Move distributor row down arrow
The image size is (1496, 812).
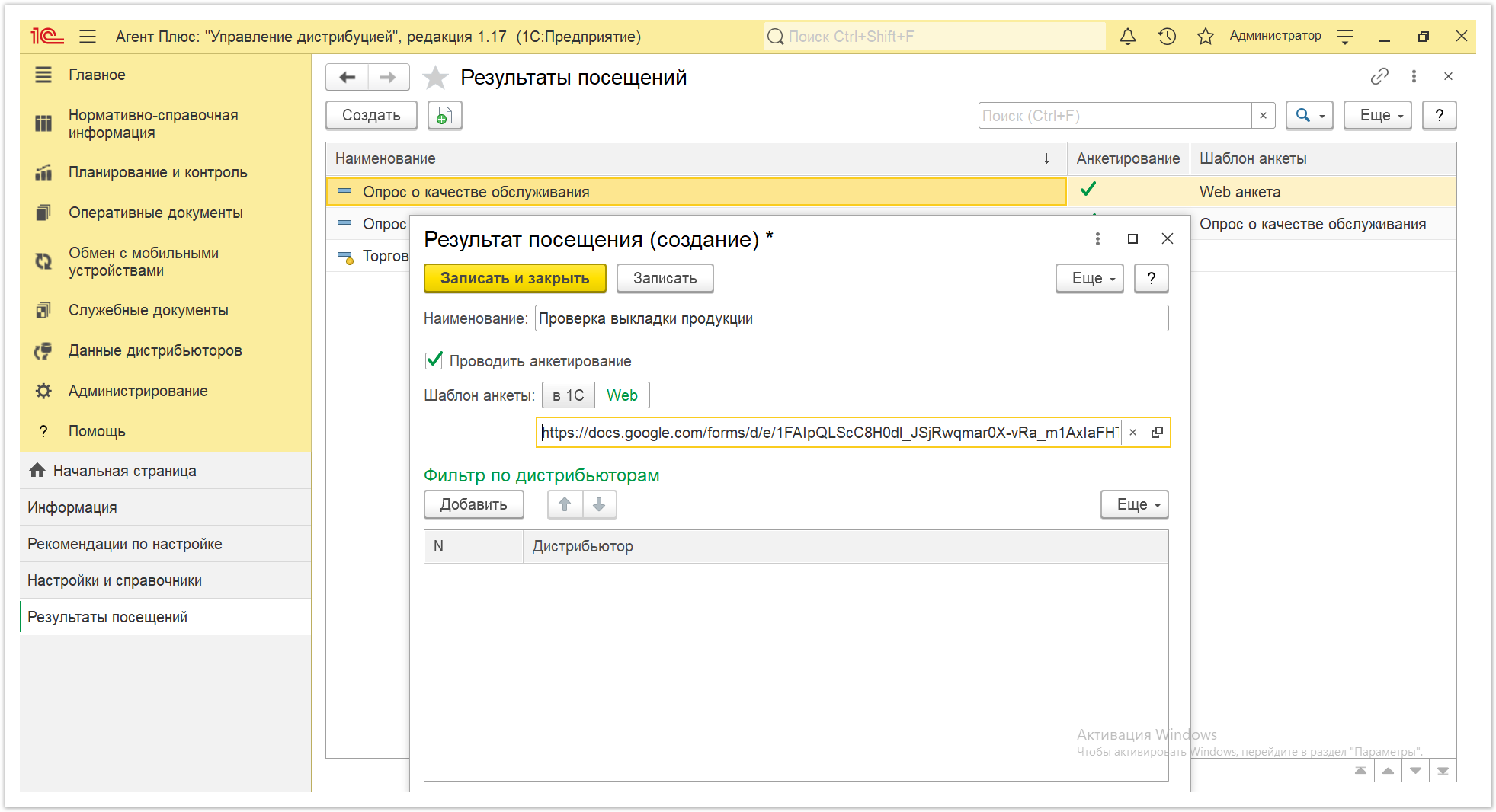[x=599, y=504]
